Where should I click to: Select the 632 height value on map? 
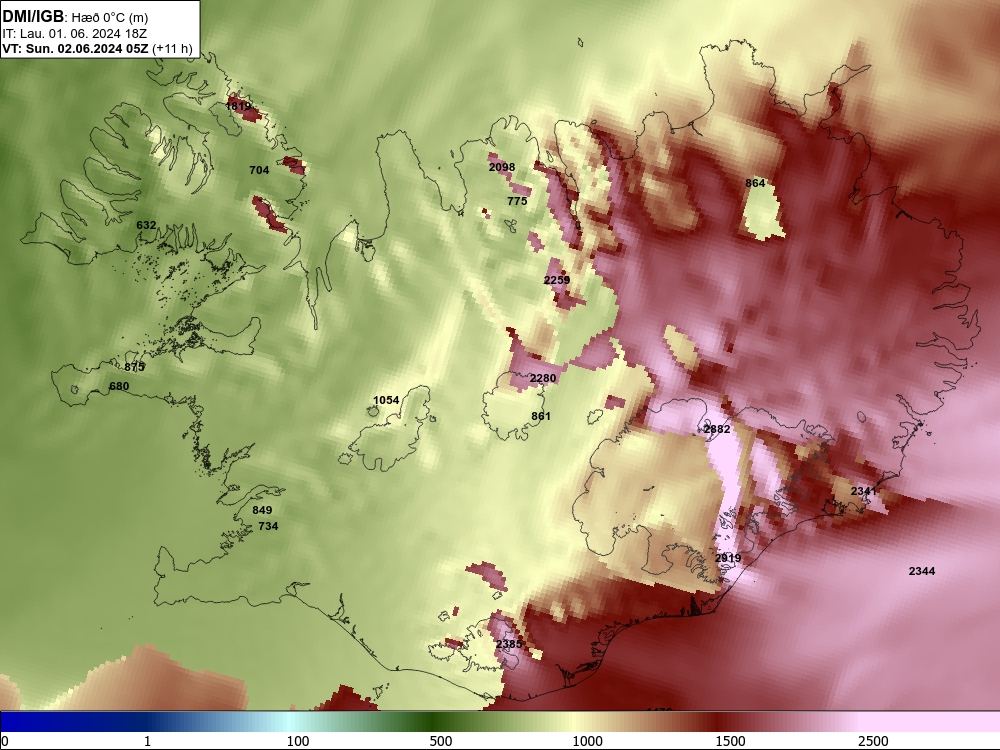146,225
